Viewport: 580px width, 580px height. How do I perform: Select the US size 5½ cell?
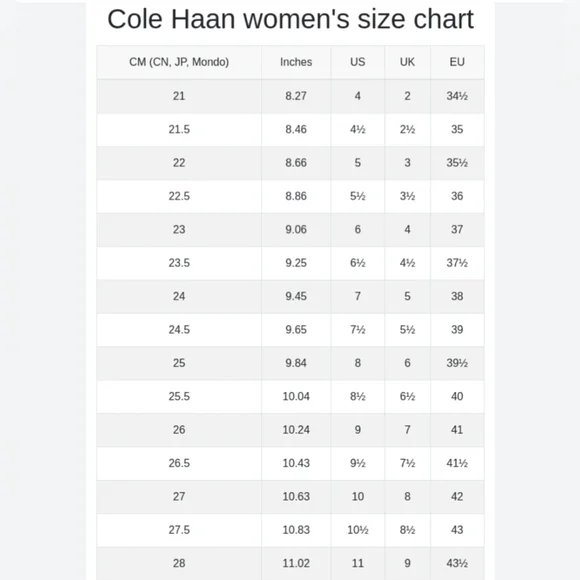coord(358,196)
